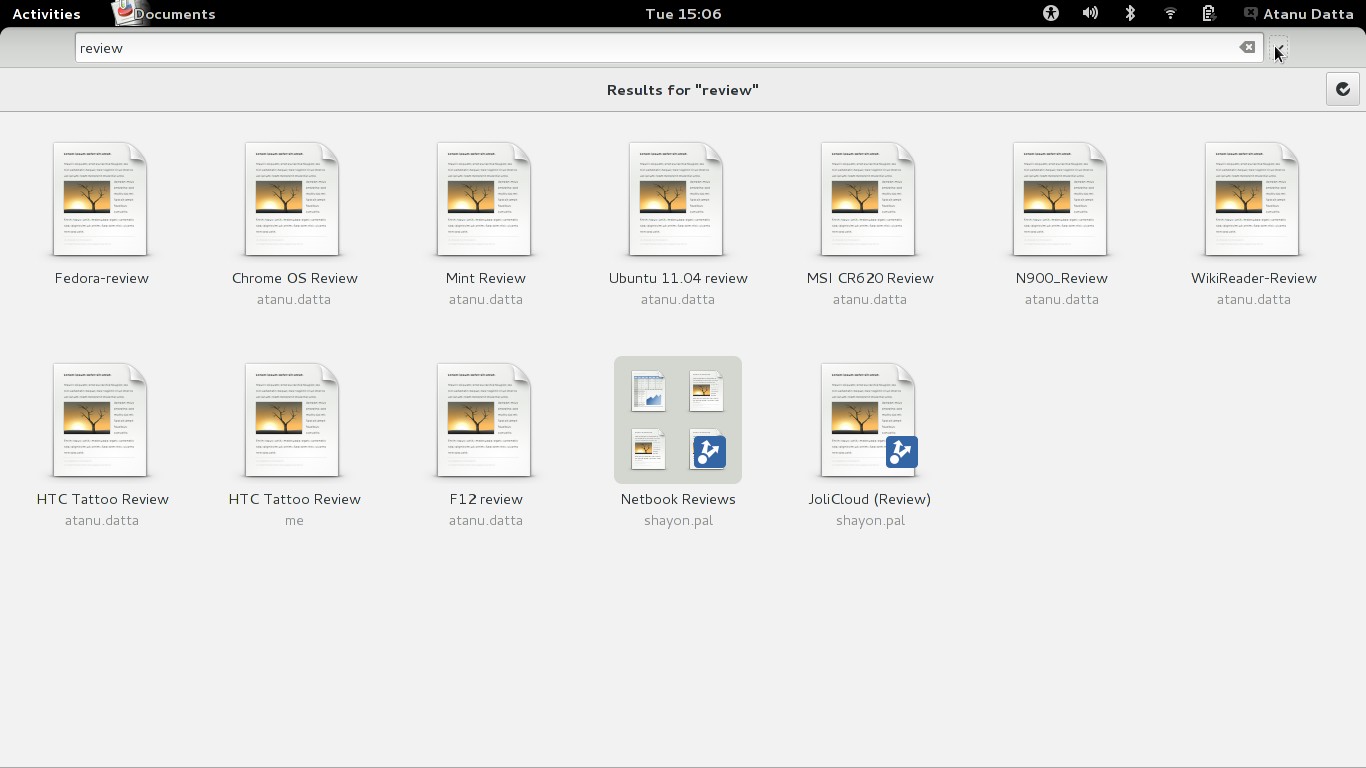Click the volume speaker icon
This screenshot has height=768, width=1366.
coord(1090,13)
